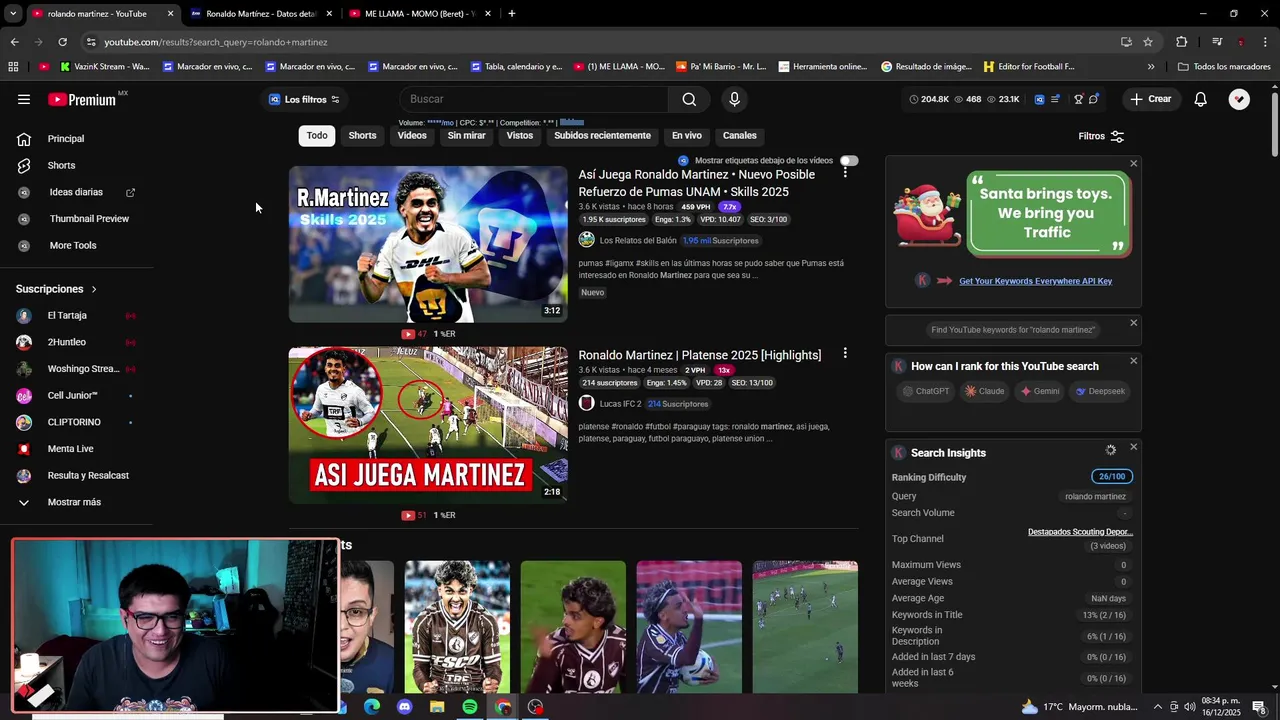This screenshot has width=1280, height=720.
Task: Open Get Your Keywords Everywhere API Key link
Action: pos(1035,281)
